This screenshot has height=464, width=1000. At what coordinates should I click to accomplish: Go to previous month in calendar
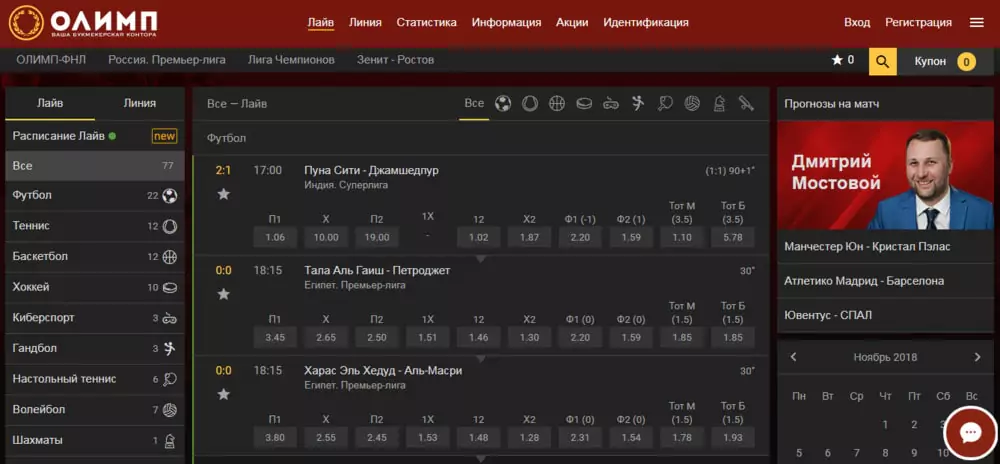tap(793, 357)
